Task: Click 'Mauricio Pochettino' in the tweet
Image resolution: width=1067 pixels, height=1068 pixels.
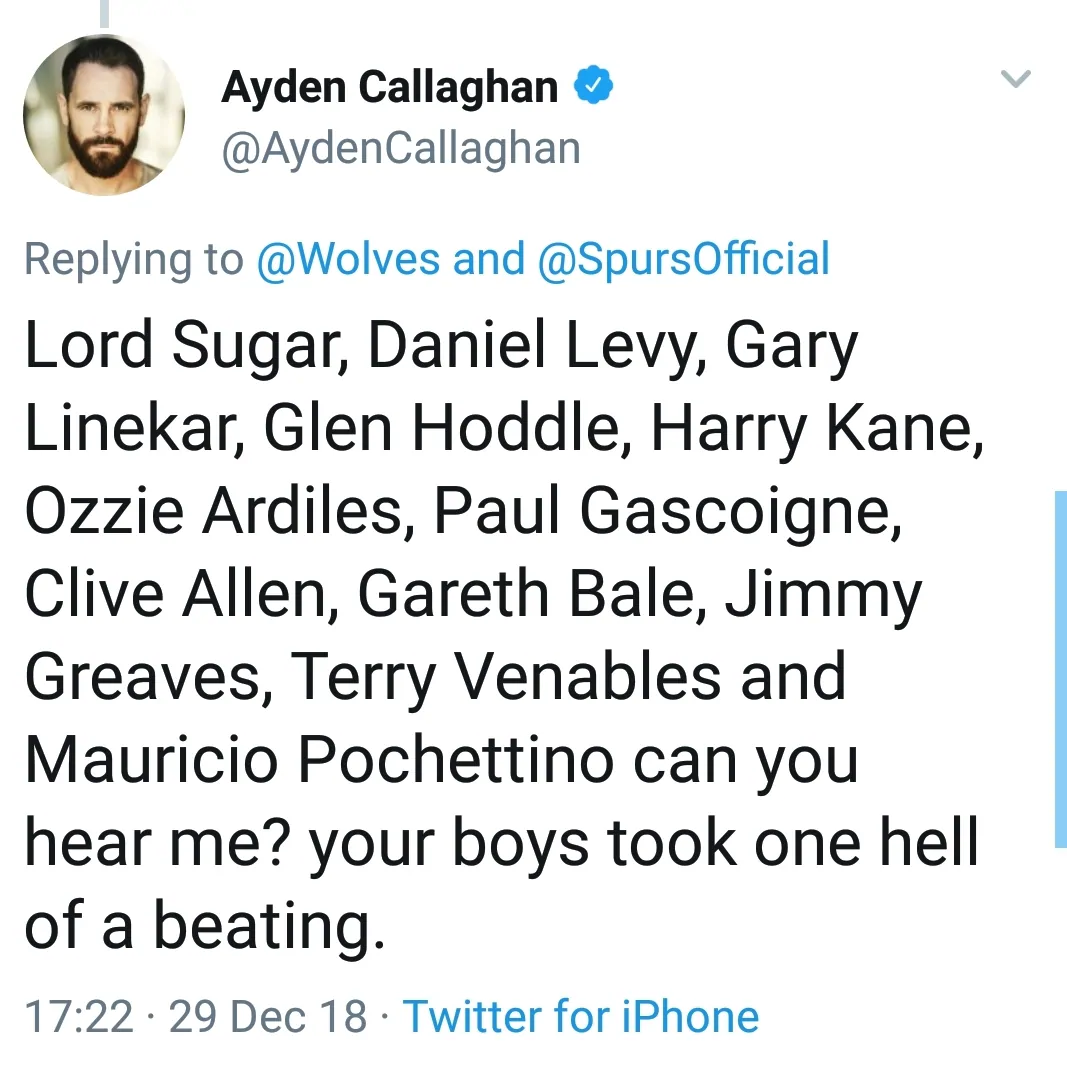Action: click(x=318, y=760)
